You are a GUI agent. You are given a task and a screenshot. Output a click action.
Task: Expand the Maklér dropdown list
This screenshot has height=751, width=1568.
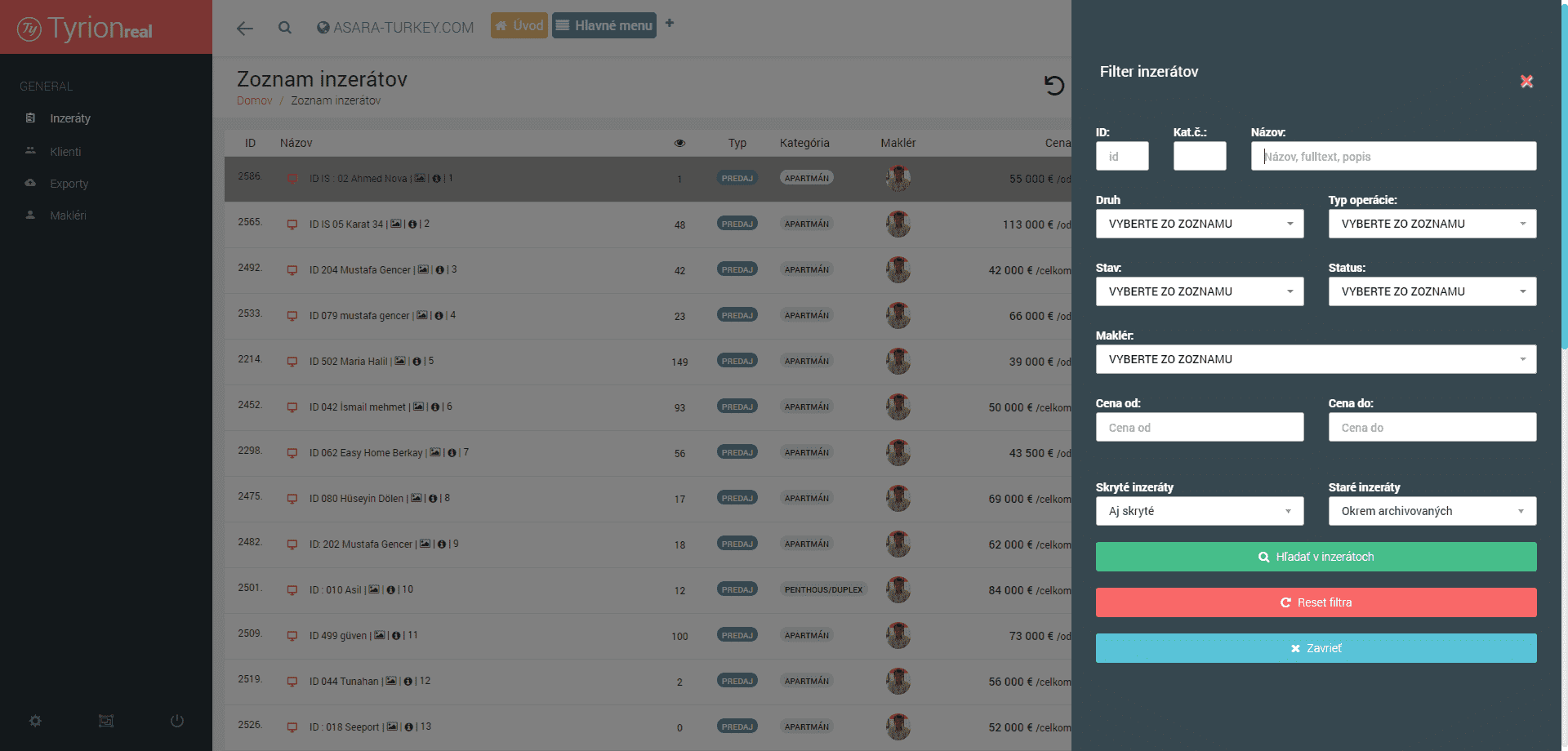(x=1316, y=359)
